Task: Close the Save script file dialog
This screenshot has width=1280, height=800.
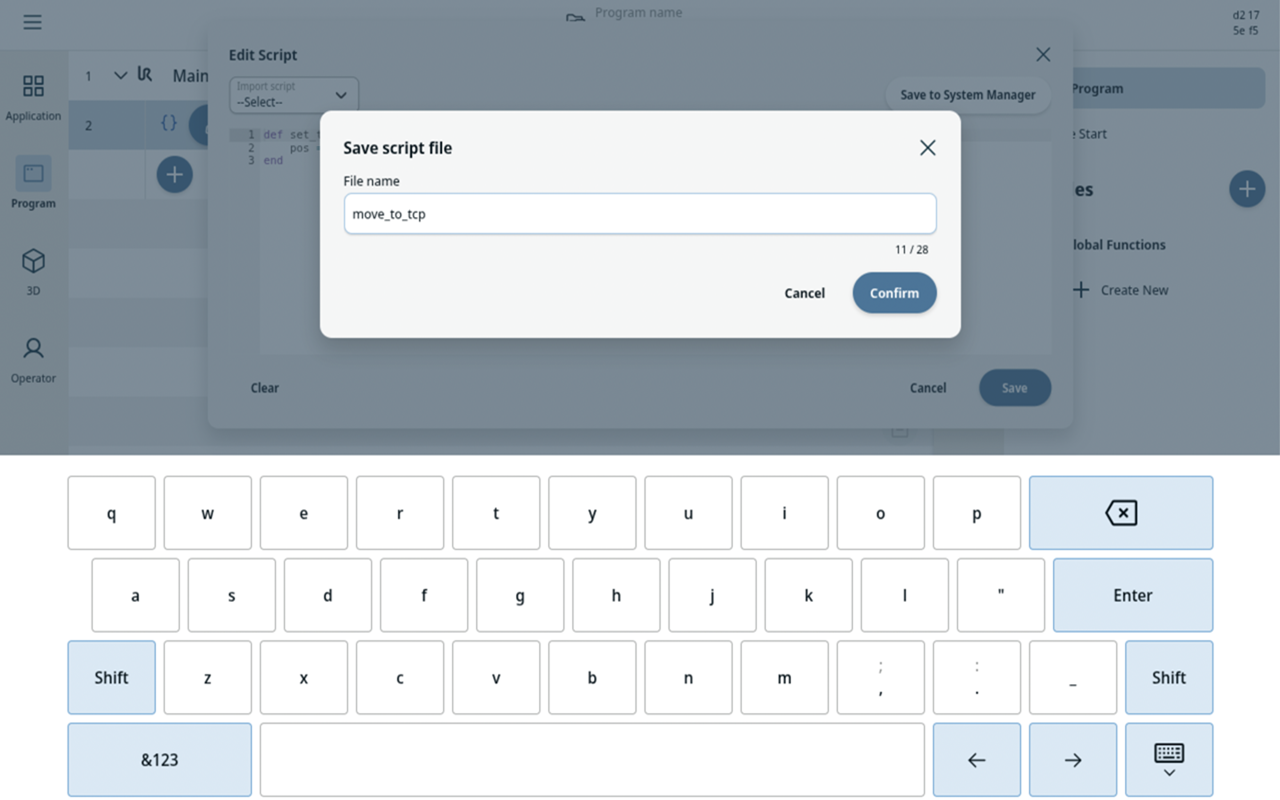Action: (x=927, y=148)
